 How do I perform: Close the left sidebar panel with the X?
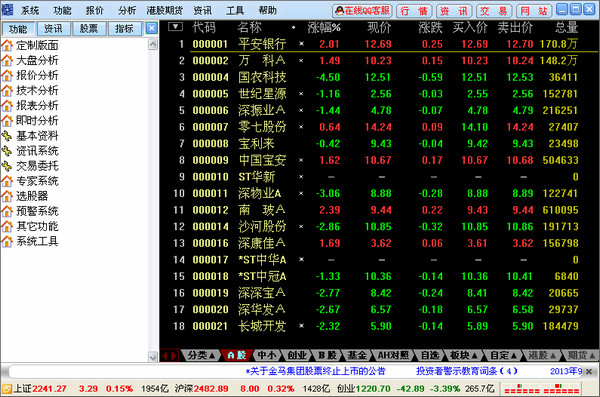click(x=152, y=28)
